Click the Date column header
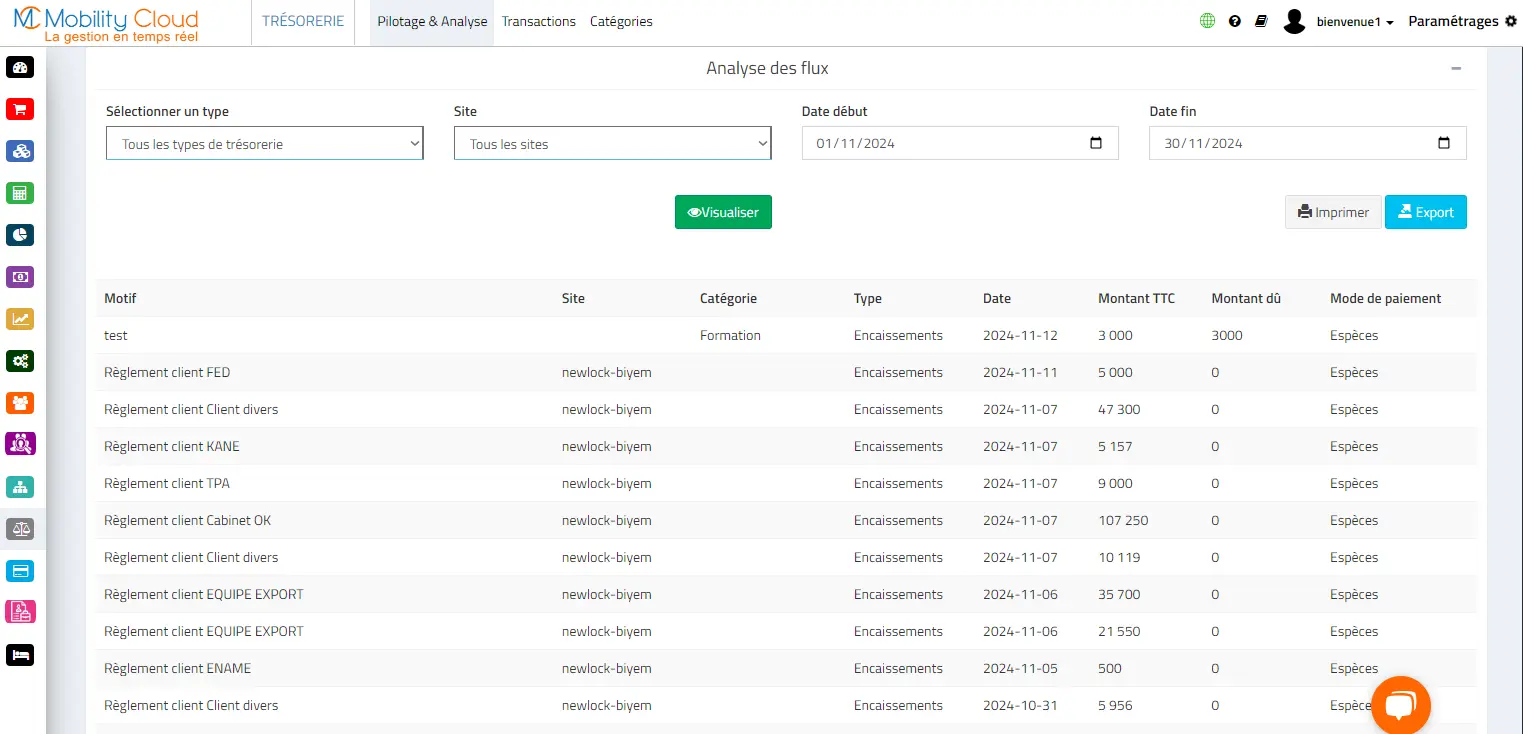 coord(997,298)
